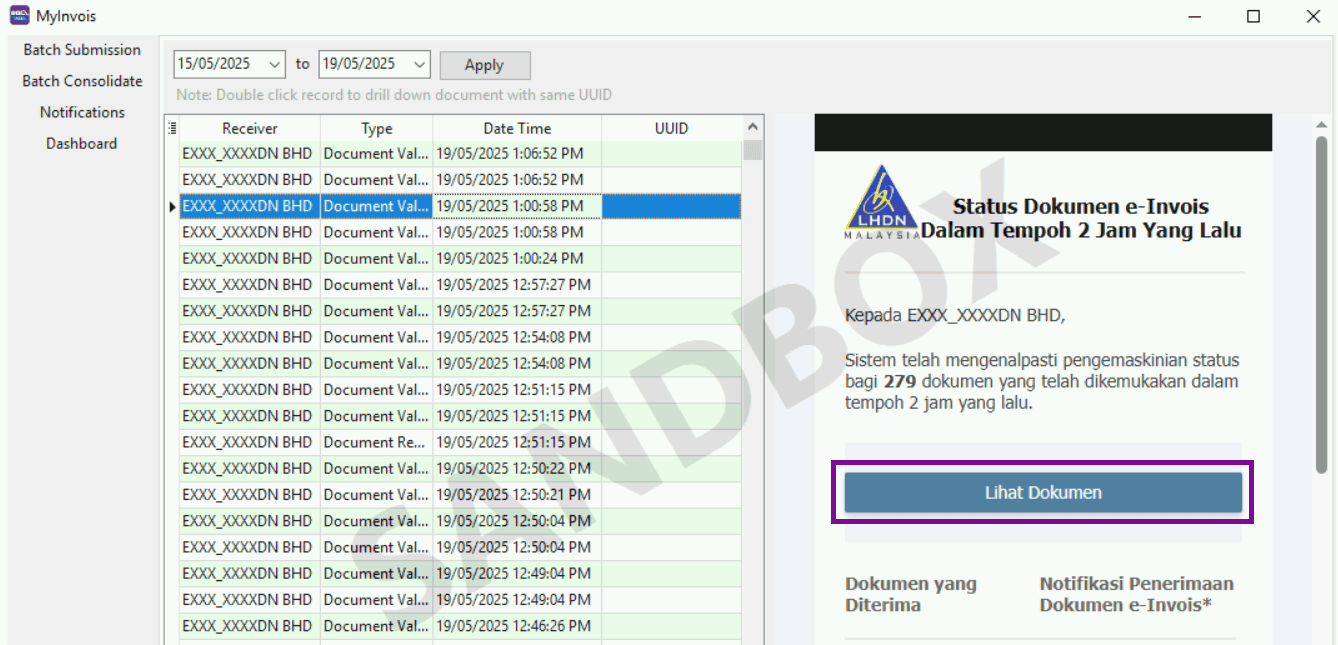Open Batch Consolidate menu

(82, 81)
